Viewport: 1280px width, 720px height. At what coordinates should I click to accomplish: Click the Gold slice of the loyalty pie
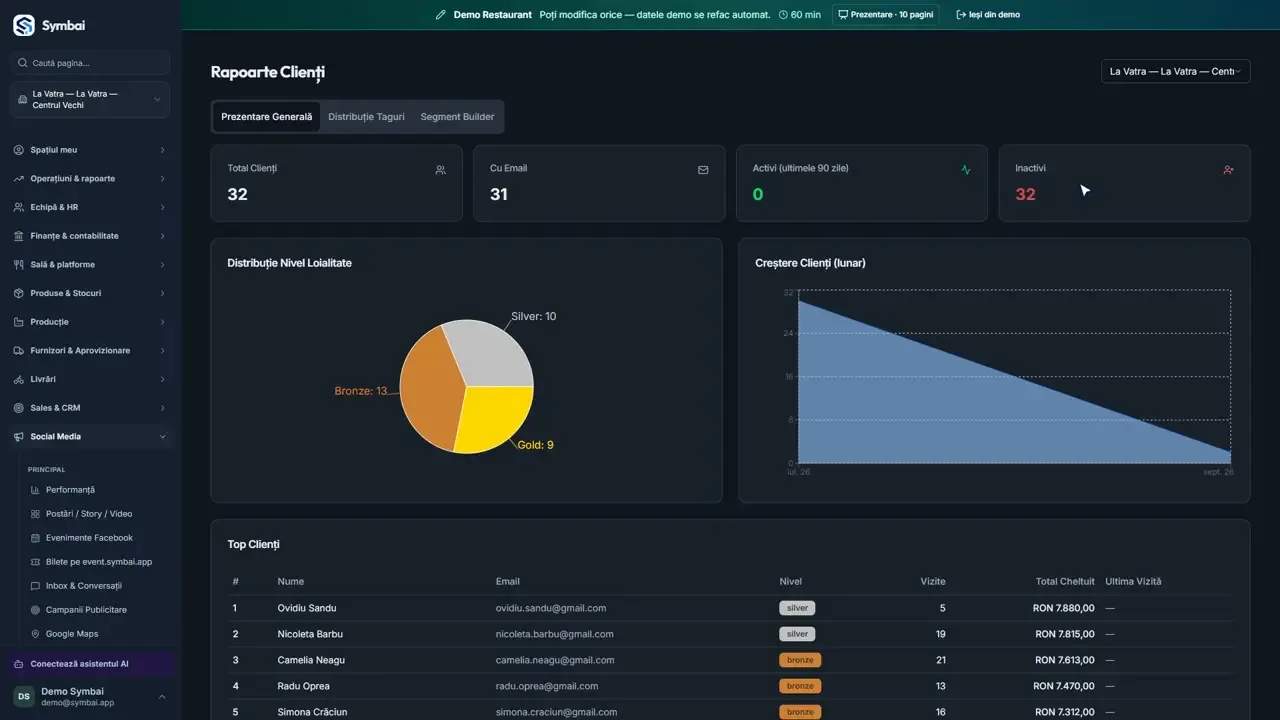click(x=491, y=416)
